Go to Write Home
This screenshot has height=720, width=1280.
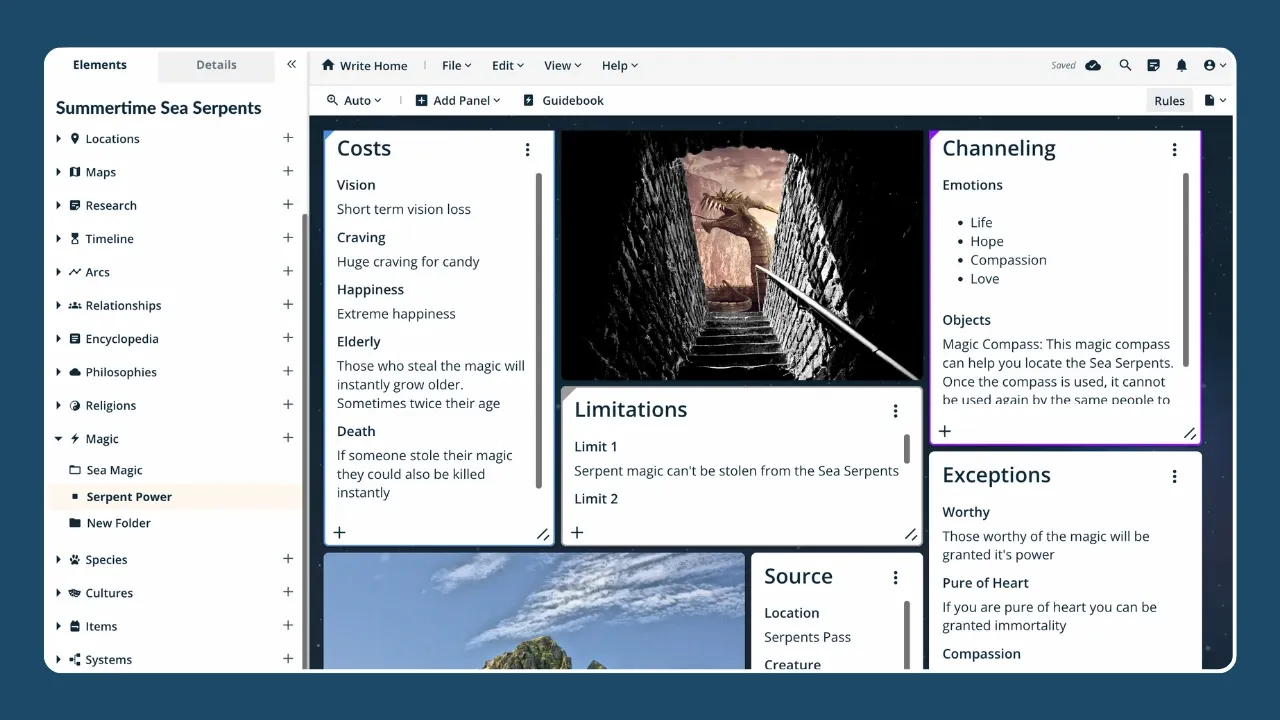pyautogui.click(x=364, y=66)
